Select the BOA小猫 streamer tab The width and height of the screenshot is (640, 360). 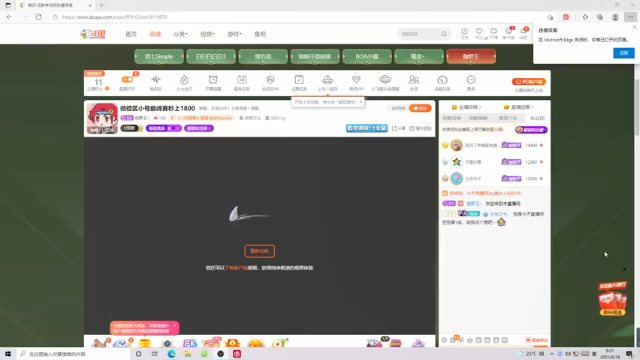click(x=367, y=56)
